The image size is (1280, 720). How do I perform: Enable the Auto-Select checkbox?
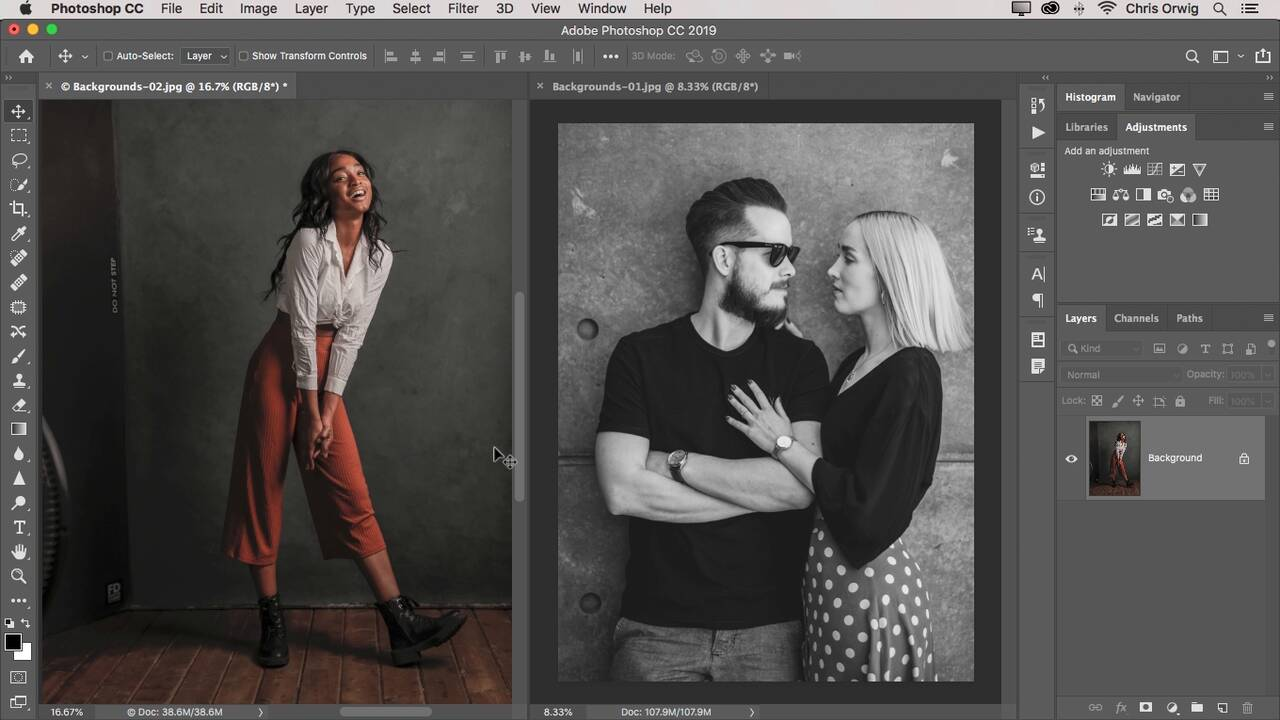click(x=108, y=56)
